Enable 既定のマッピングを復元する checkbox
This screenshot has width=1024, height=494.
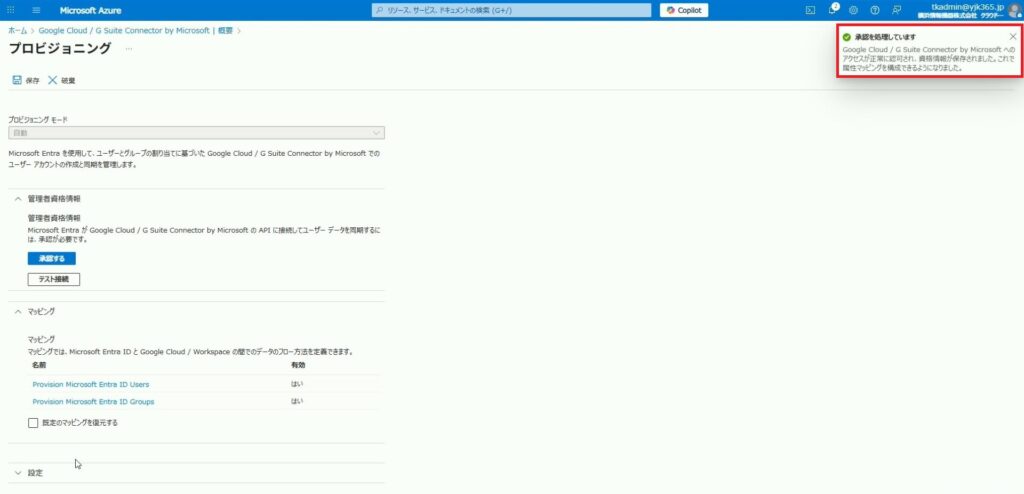pyautogui.click(x=34, y=423)
